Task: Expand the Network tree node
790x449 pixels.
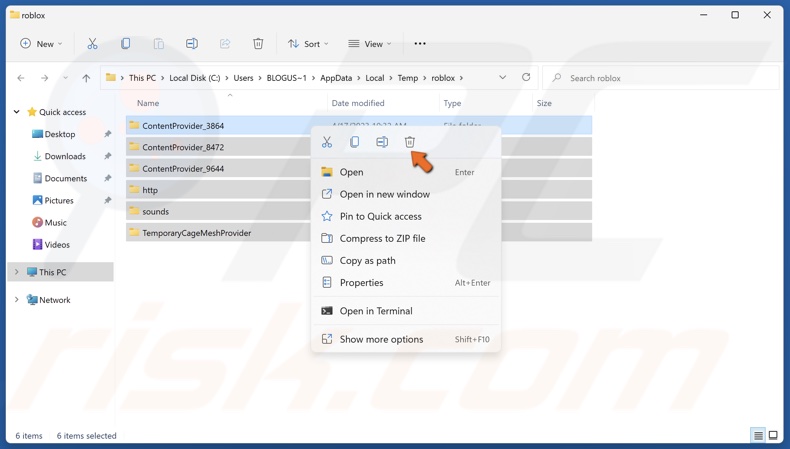Action: 17,300
